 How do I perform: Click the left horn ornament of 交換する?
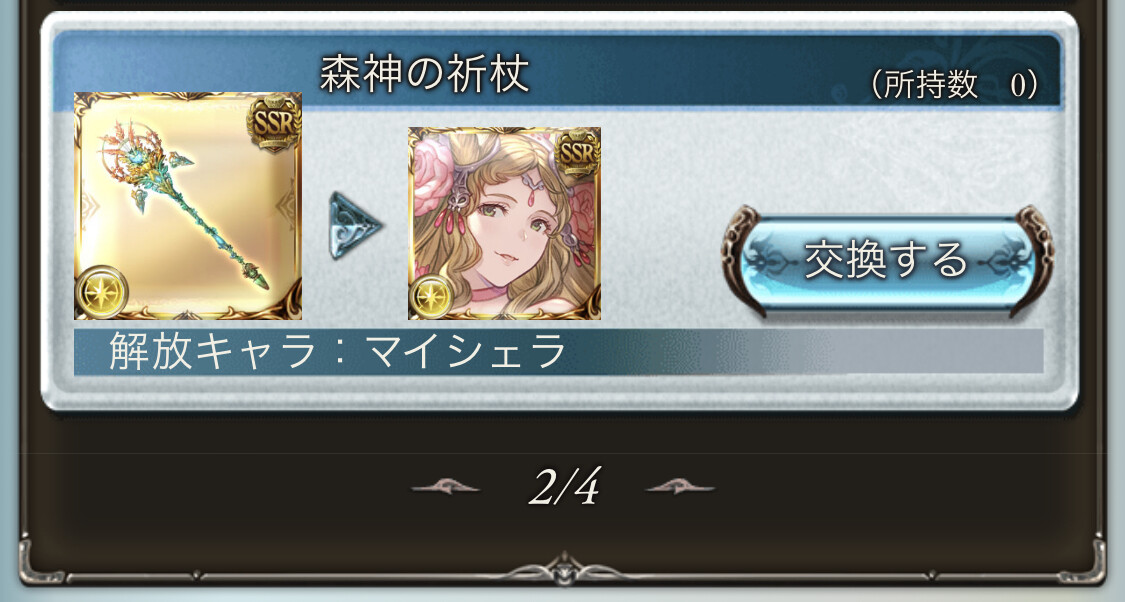[743, 260]
